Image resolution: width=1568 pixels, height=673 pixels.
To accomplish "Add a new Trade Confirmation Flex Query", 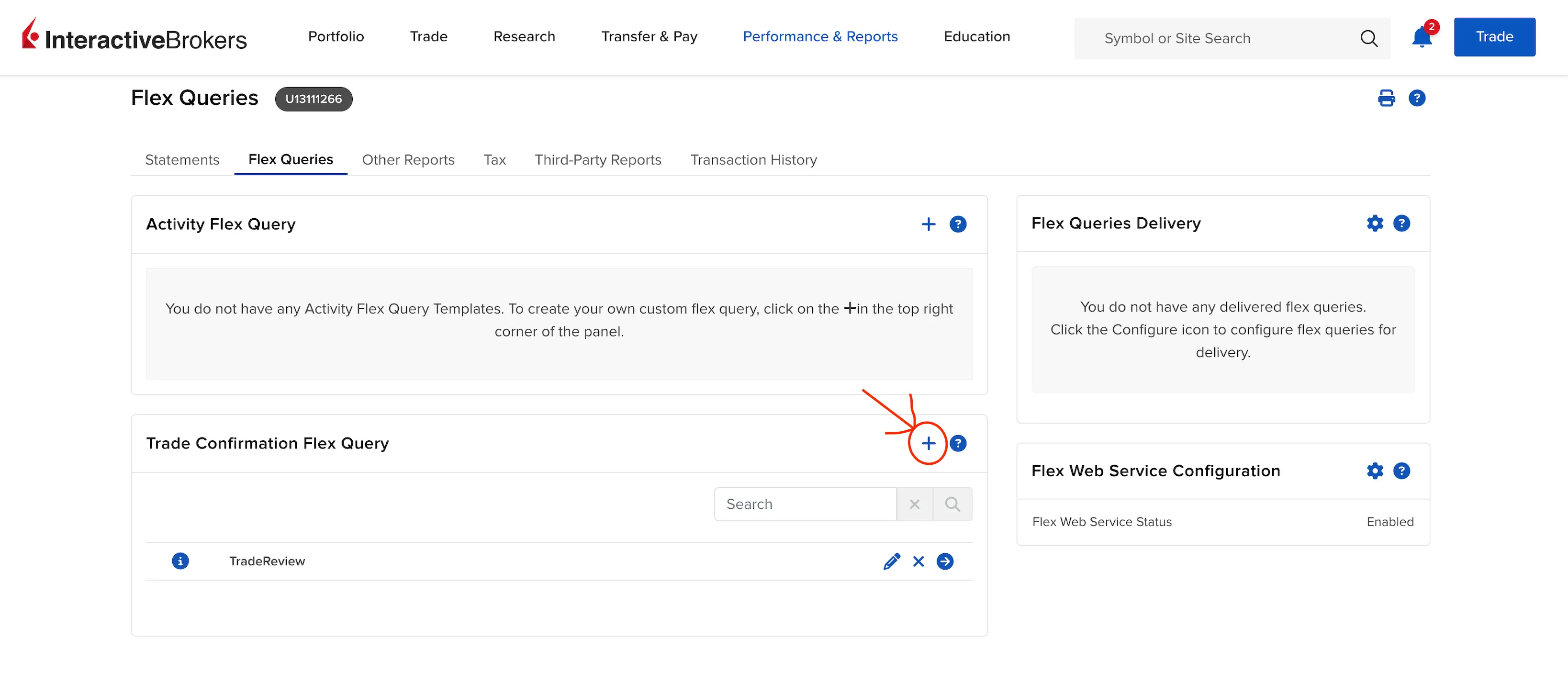I will pos(928,443).
